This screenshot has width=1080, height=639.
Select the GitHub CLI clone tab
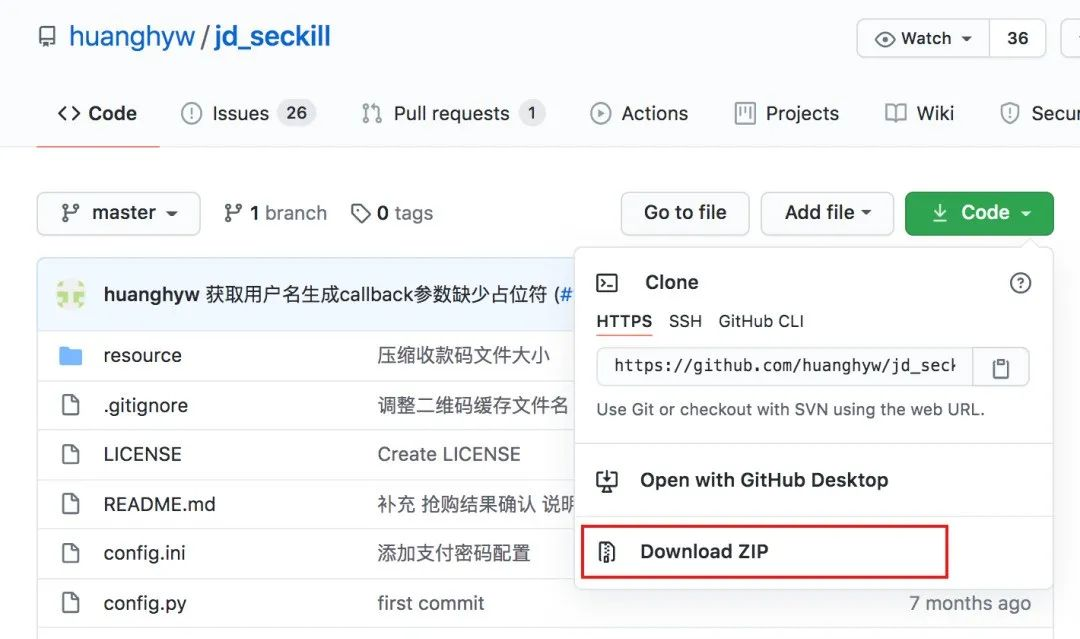tap(761, 321)
